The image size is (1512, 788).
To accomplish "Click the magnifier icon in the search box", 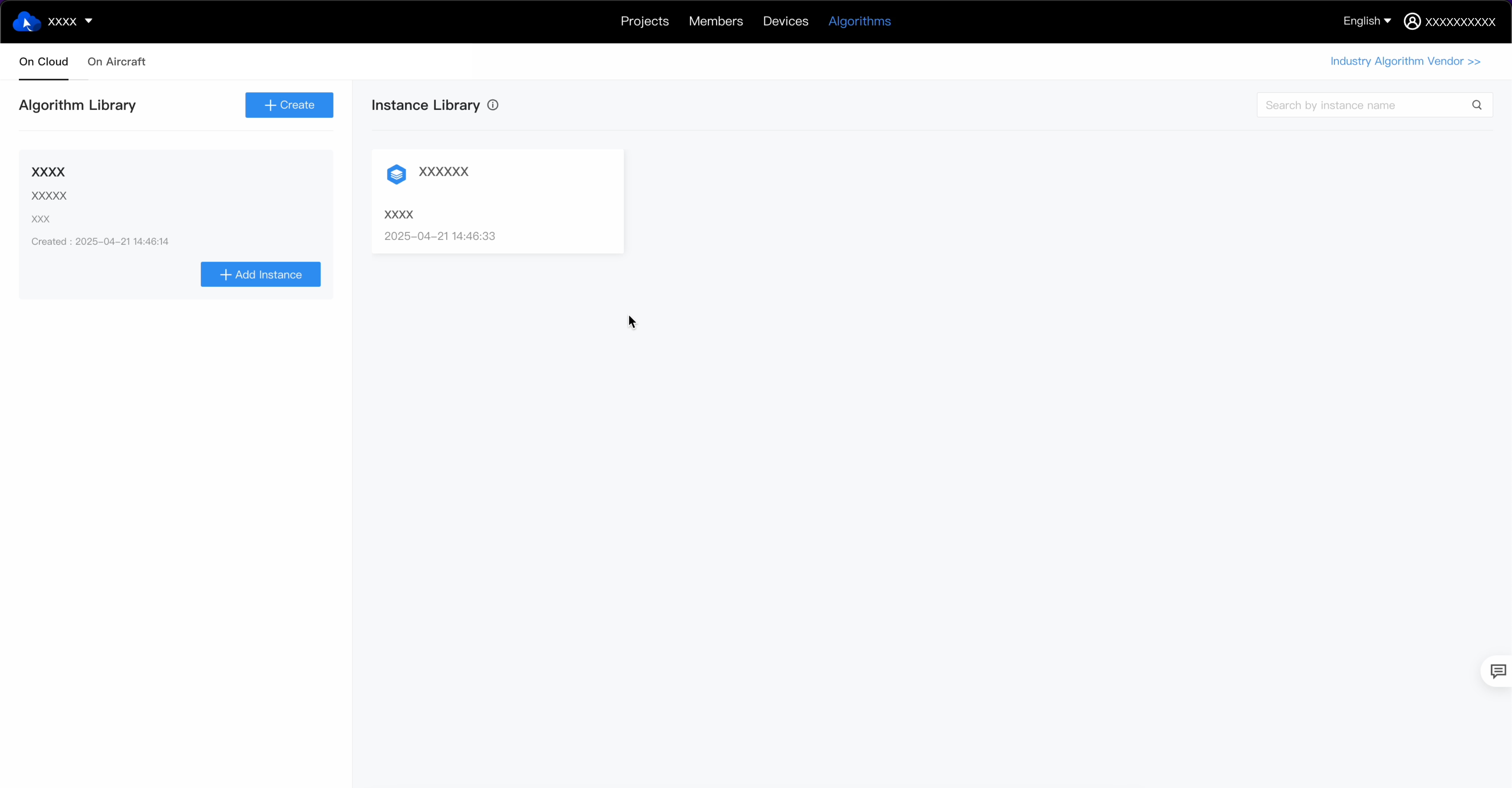I will coord(1477,104).
